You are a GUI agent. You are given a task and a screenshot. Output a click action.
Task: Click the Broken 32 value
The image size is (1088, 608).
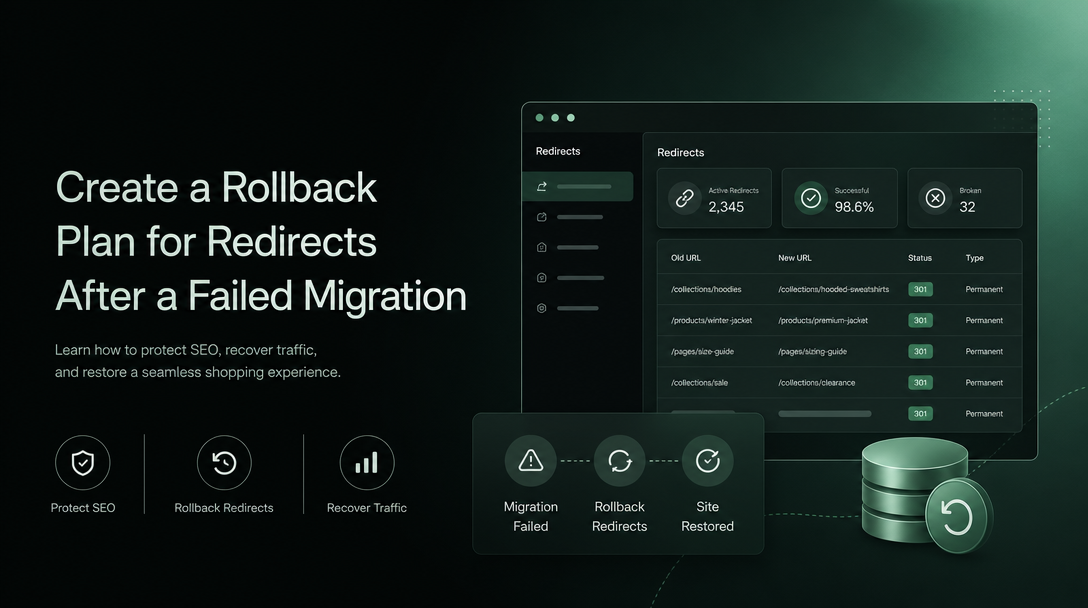click(x=967, y=207)
